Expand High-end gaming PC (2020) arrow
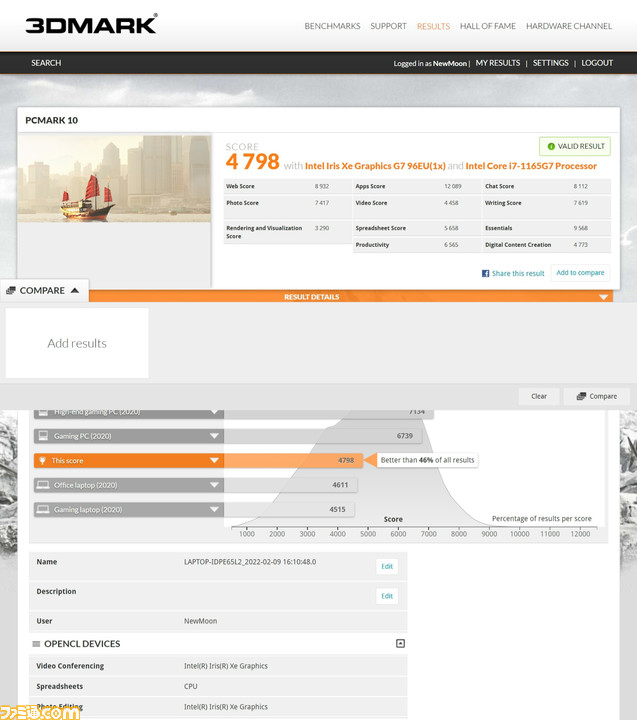637x720 pixels. click(214, 412)
